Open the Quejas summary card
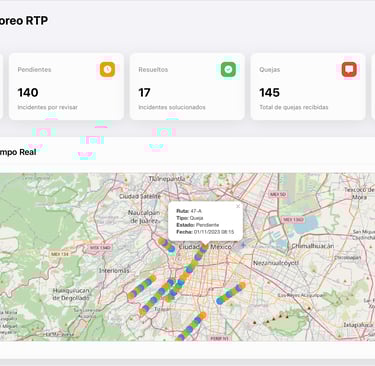 [x=308, y=86]
